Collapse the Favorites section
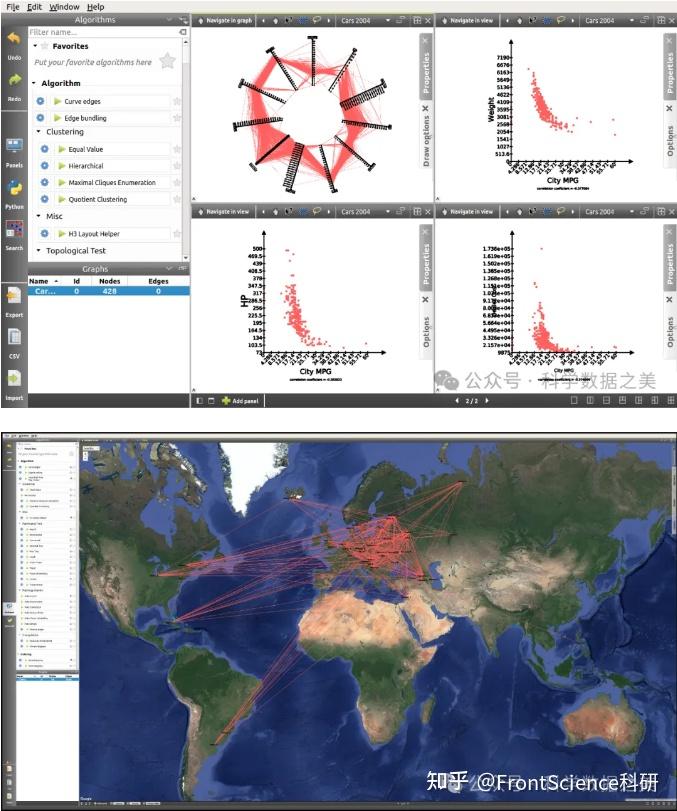The width and height of the screenshot is (677, 811). tap(35, 46)
